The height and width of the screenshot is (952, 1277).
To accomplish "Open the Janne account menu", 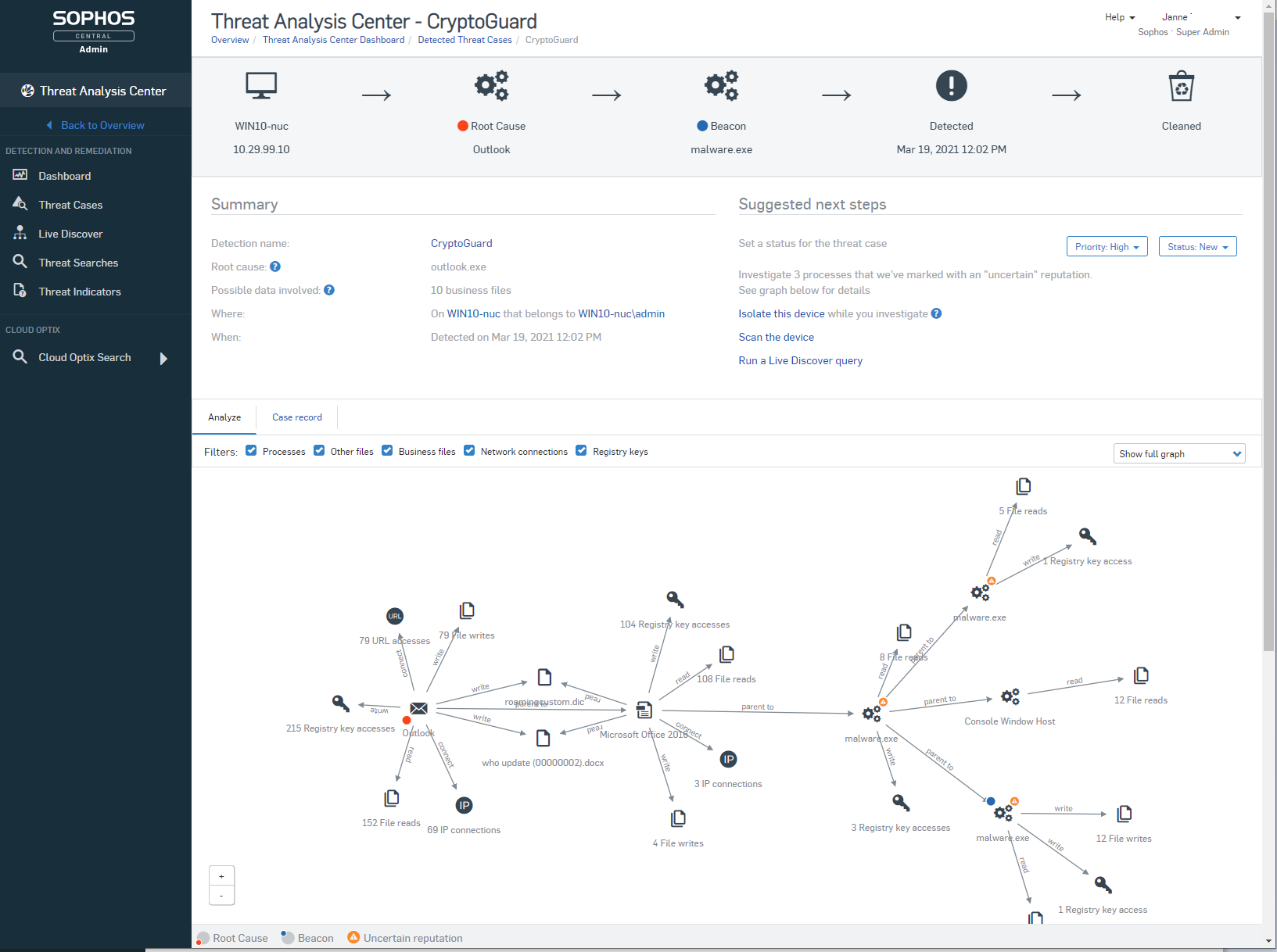I will point(1201,17).
